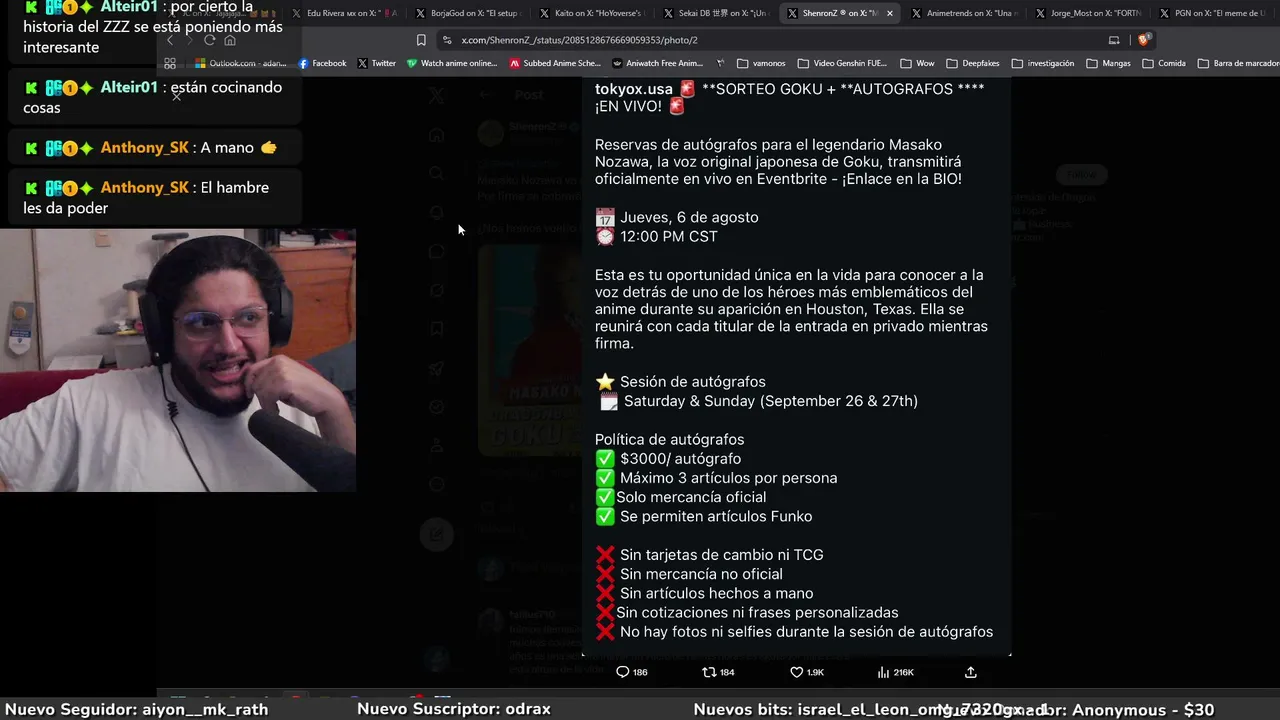The width and height of the screenshot is (1280, 720).
Task: Click the X logo in the sidebar
Action: click(x=437, y=96)
